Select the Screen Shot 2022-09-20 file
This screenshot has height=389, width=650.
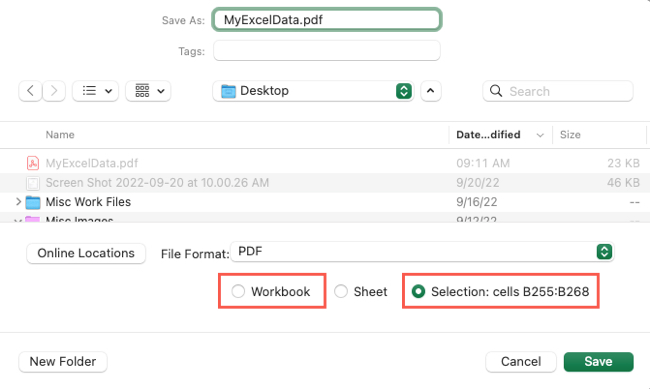point(325,182)
